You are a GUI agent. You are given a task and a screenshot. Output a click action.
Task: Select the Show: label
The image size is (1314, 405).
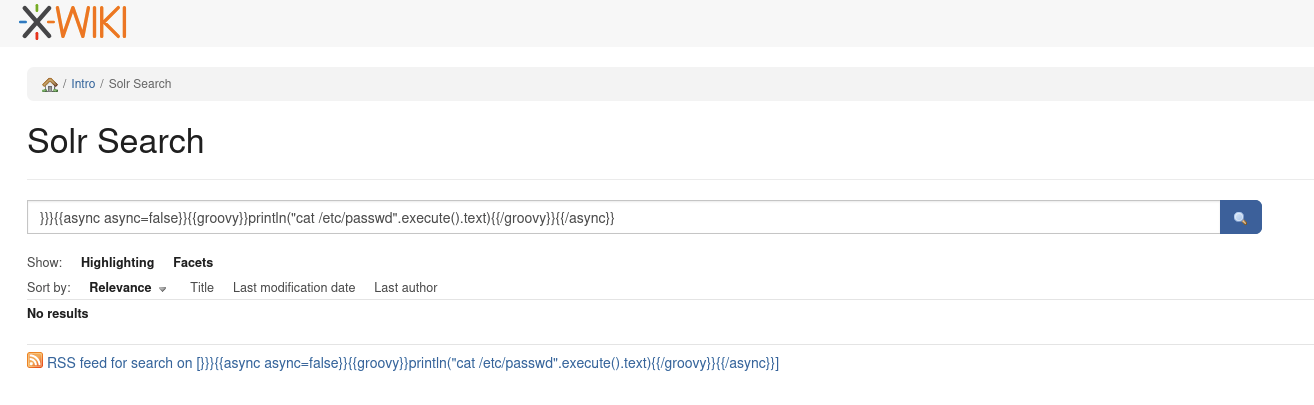45,263
